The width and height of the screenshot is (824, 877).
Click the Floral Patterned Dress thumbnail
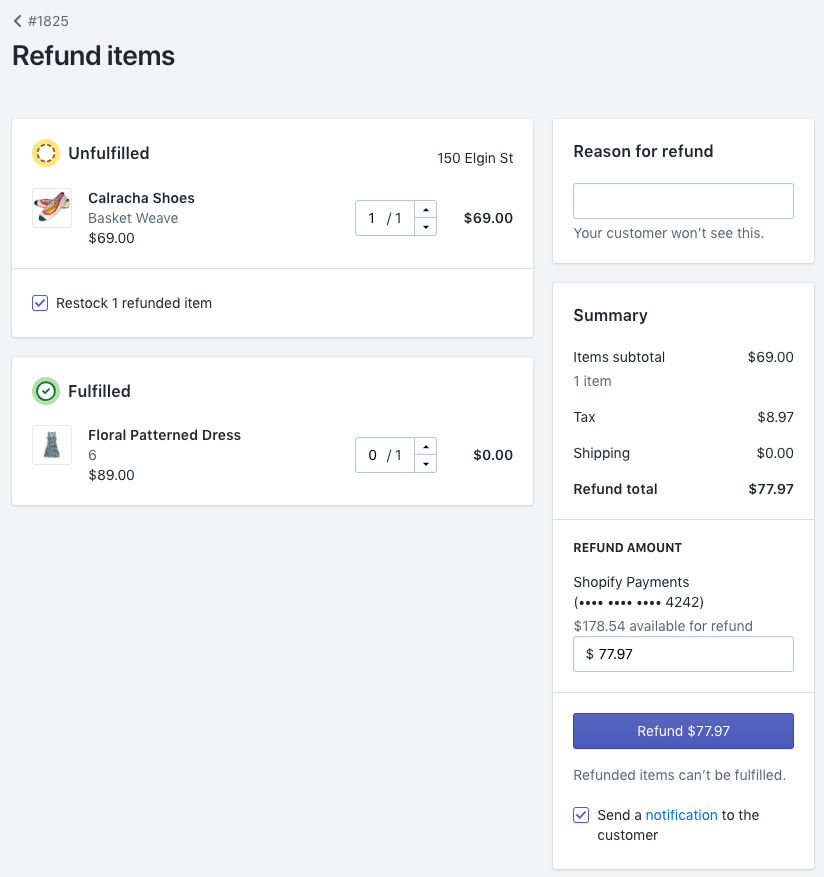(x=52, y=445)
